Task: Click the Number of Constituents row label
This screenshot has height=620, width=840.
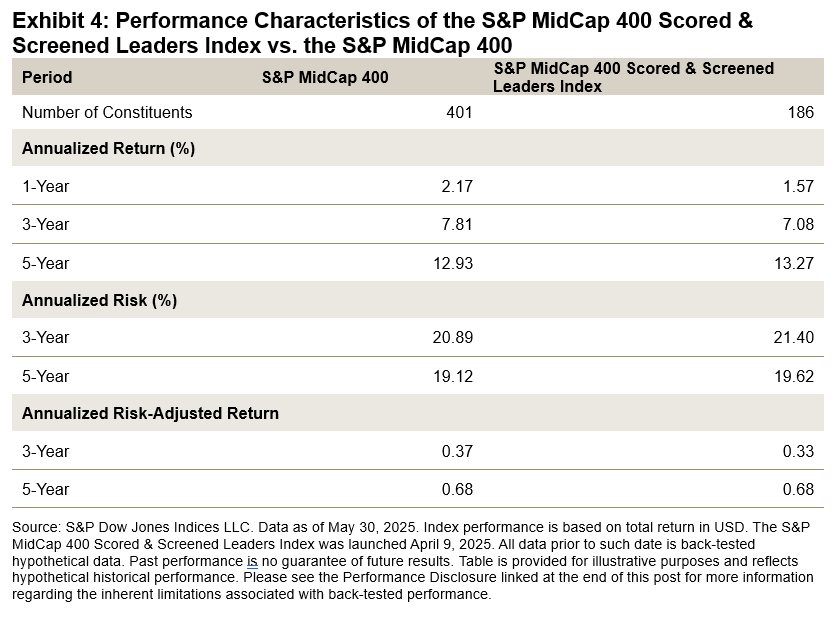Action: click(x=107, y=113)
